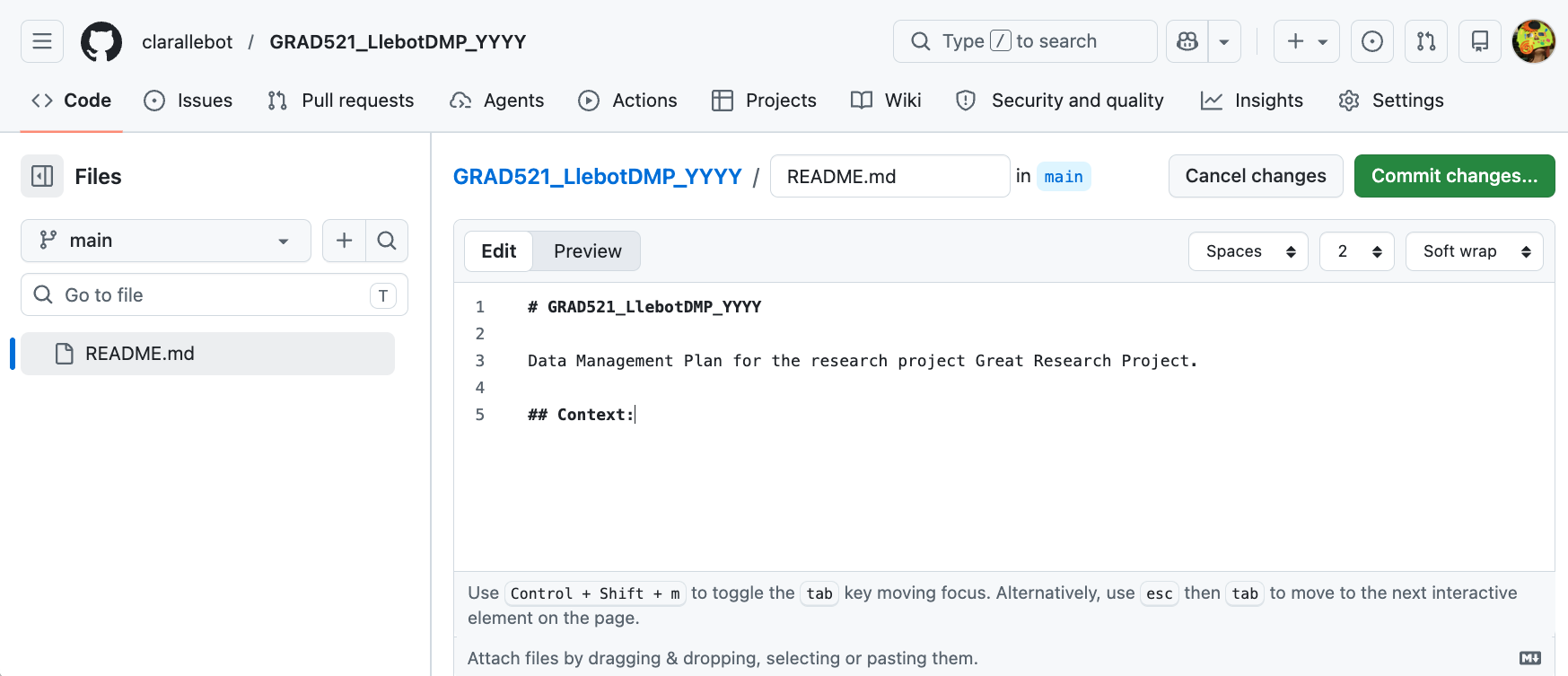
Task: Open GRAD521_LlebotDMP_YYYY repository header link
Action: click(398, 42)
